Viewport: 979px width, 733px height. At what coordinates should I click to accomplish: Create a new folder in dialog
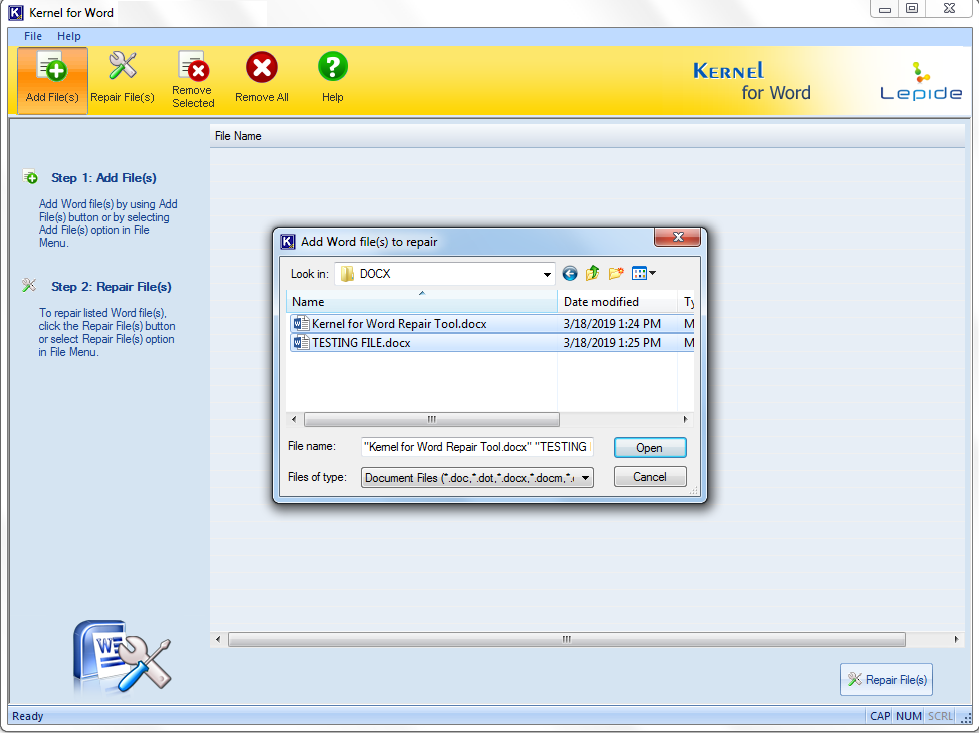(x=616, y=273)
